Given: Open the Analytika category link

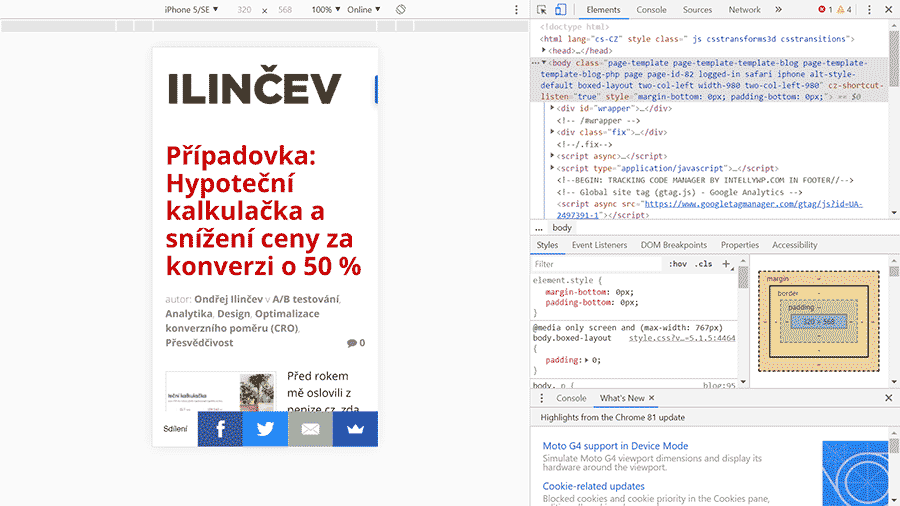Looking at the screenshot, I should (x=189, y=314).
